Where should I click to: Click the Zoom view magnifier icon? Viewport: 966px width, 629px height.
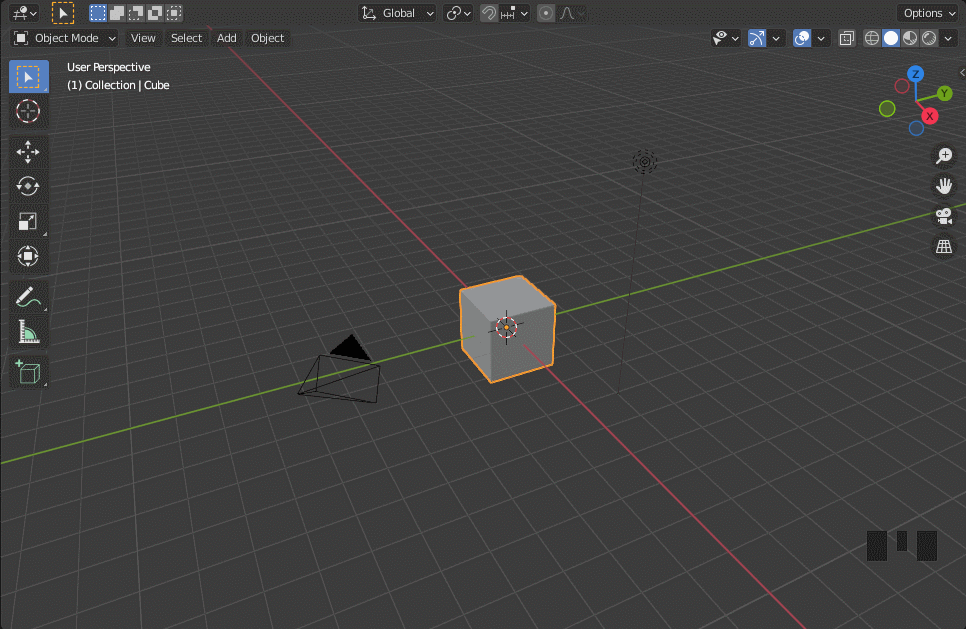pyautogui.click(x=944, y=156)
